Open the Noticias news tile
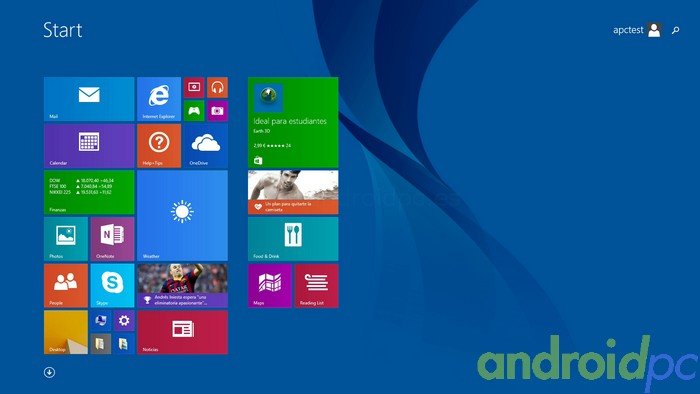 [x=182, y=332]
